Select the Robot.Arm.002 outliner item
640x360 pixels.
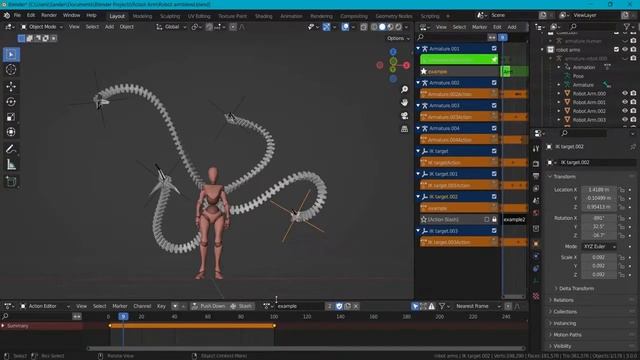pos(589,111)
